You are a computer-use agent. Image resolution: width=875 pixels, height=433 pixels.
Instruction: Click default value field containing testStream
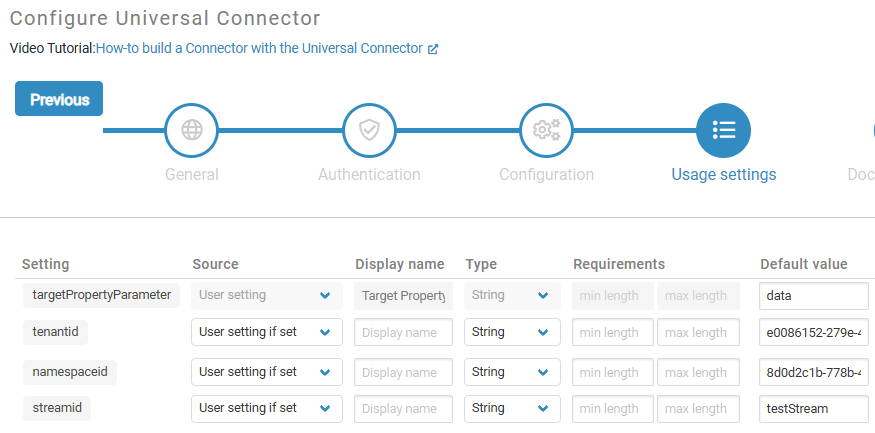813,408
